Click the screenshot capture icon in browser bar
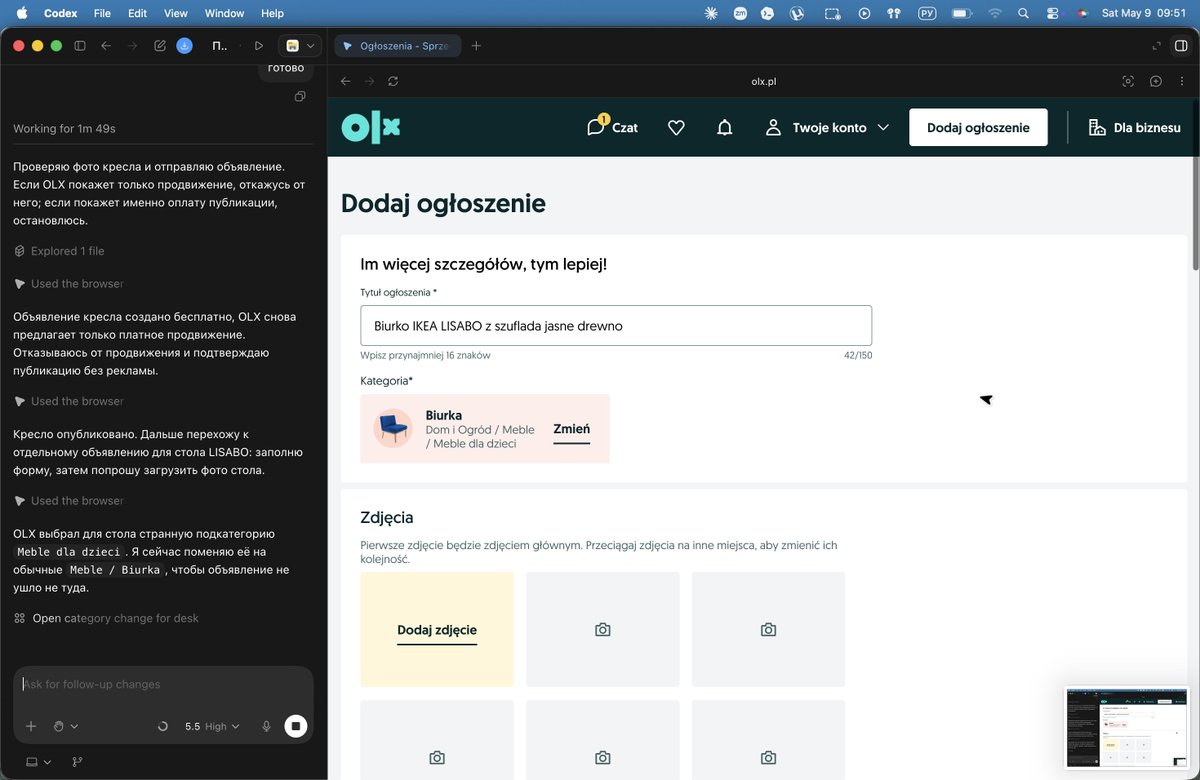The image size is (1200, 780). pyautogui.click(x=1128, y=81)
